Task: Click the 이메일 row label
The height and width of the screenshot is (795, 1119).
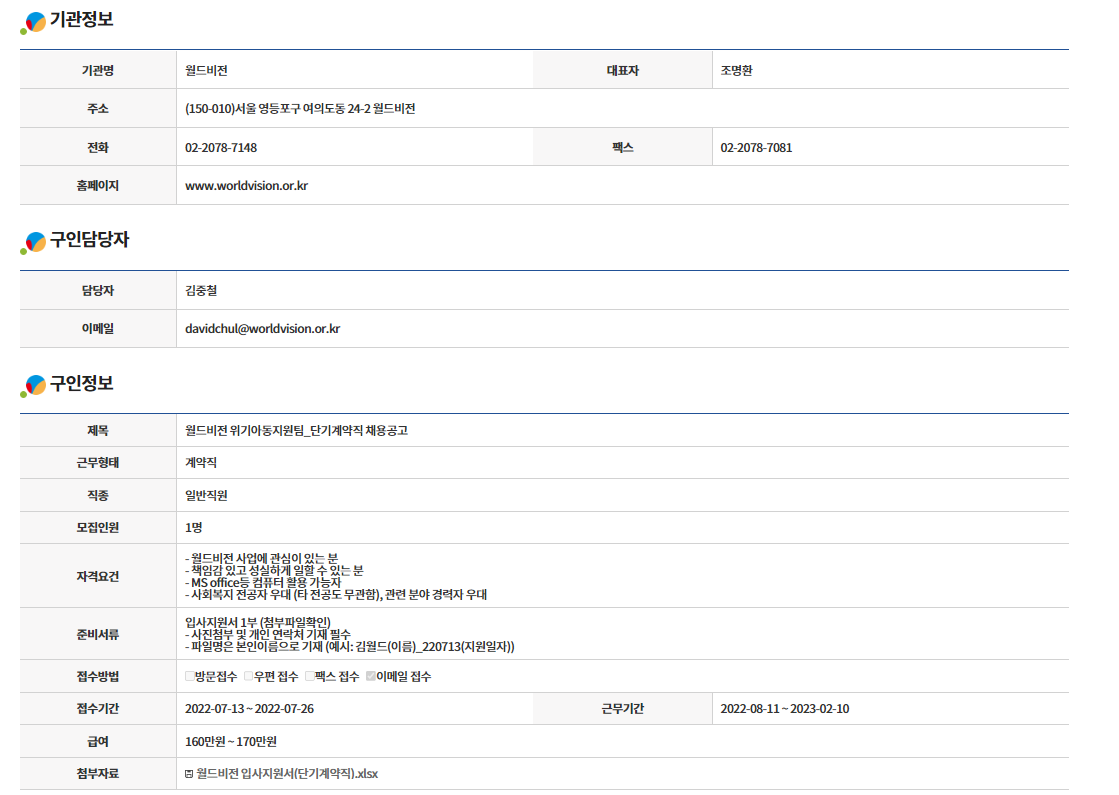Action: click(x=98, y=329)
